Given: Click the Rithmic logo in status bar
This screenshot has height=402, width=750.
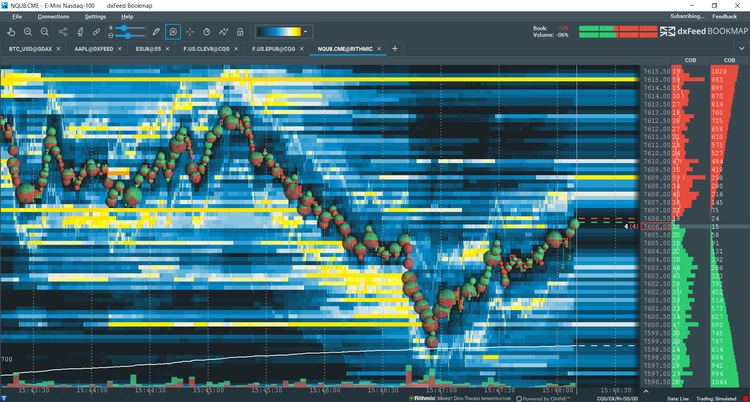Looking at the screenshot, I should pyautogui.click(x=461, y=398).
